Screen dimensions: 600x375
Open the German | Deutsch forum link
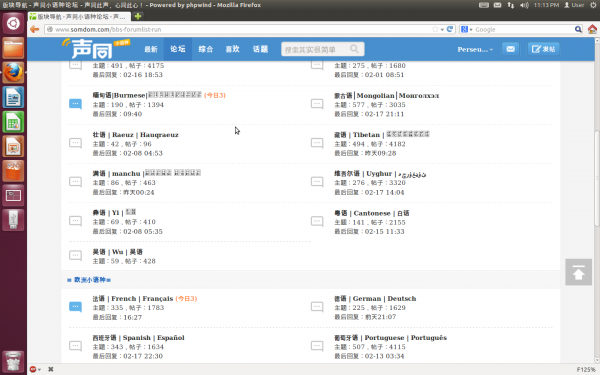(375, 298)
